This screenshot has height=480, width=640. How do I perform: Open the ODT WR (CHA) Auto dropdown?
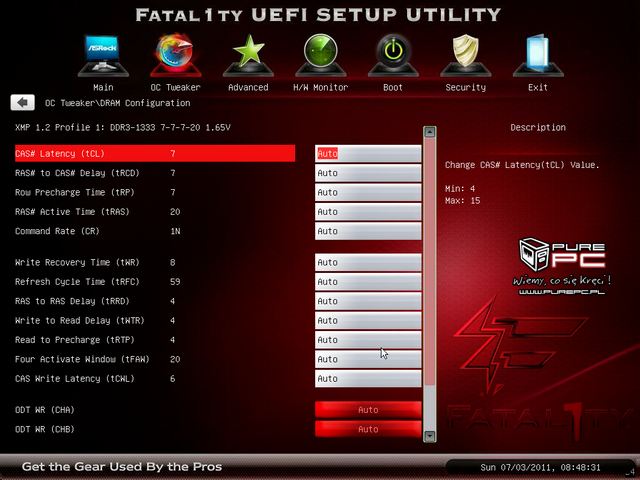pos(368,410)
